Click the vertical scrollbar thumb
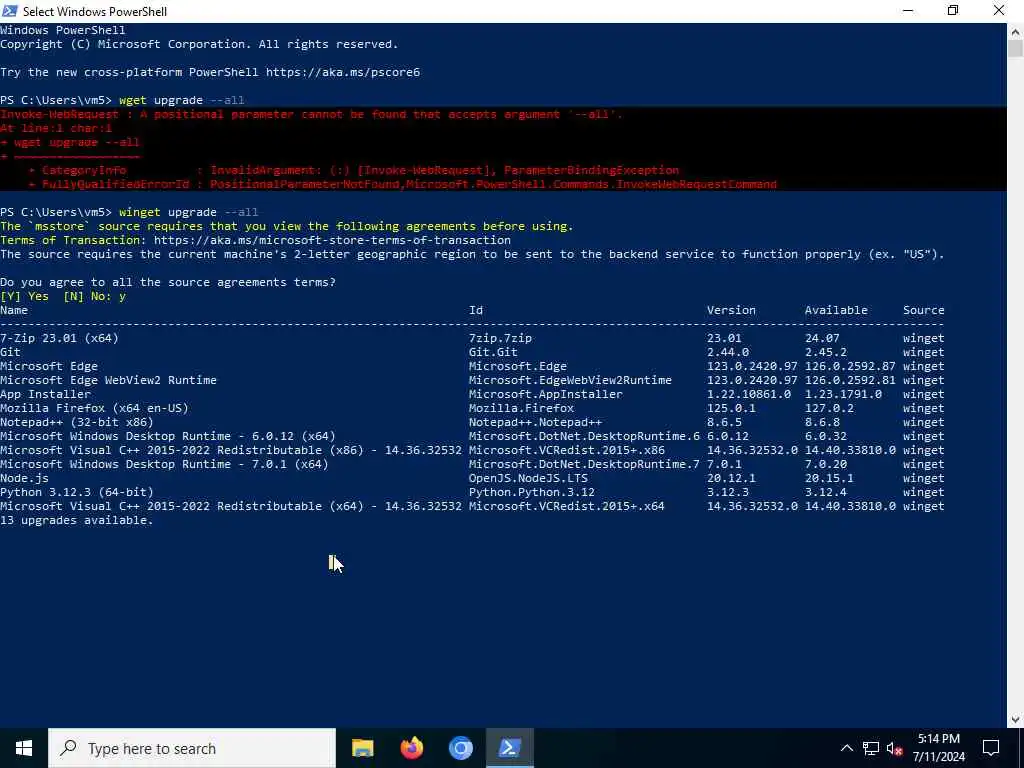Image resolution: width=1024 pixels, height=768 pixels. pyautogui.click(x=1015, y=49)
